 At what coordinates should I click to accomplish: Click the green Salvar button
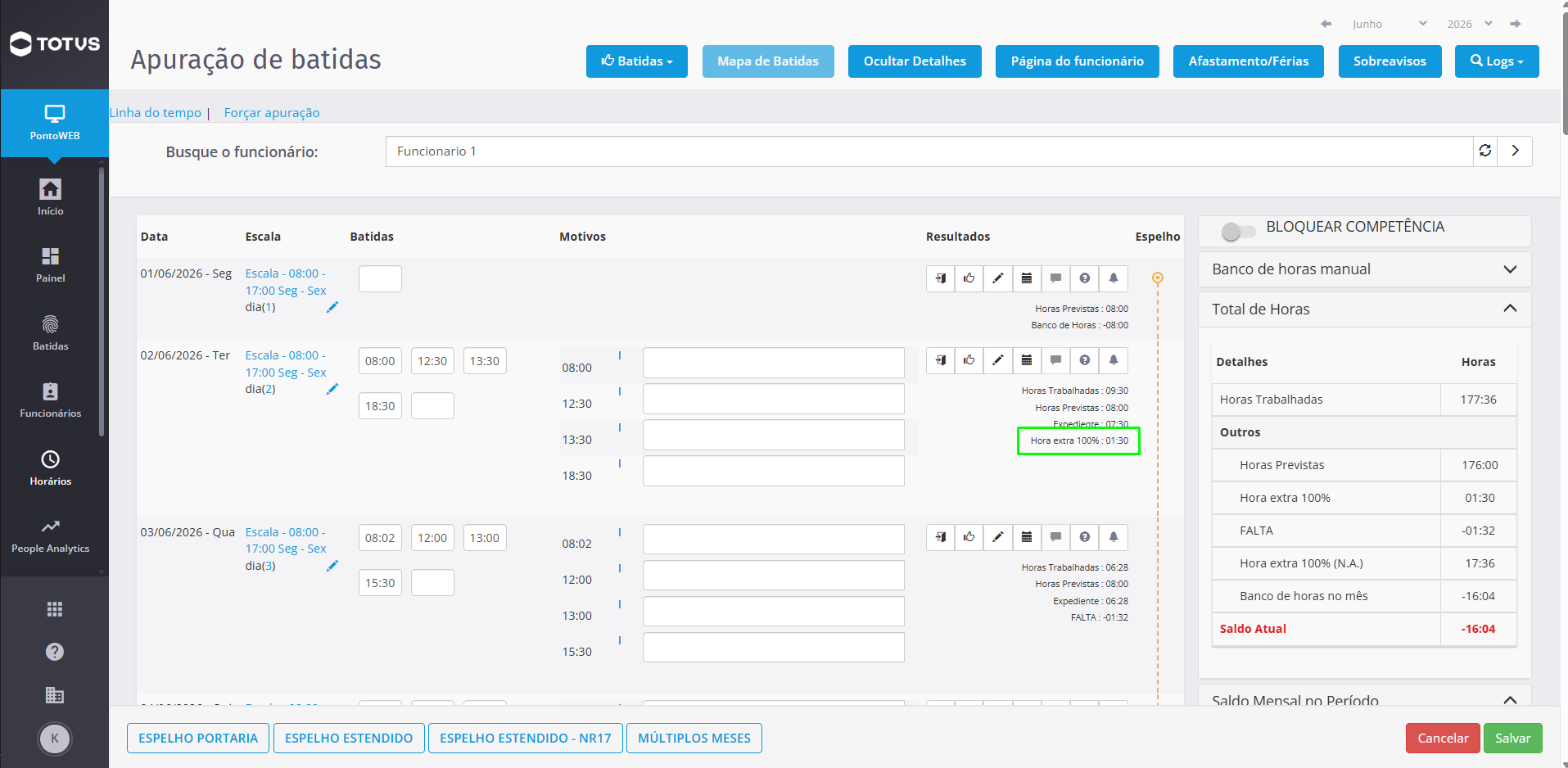coord(1512,738)
